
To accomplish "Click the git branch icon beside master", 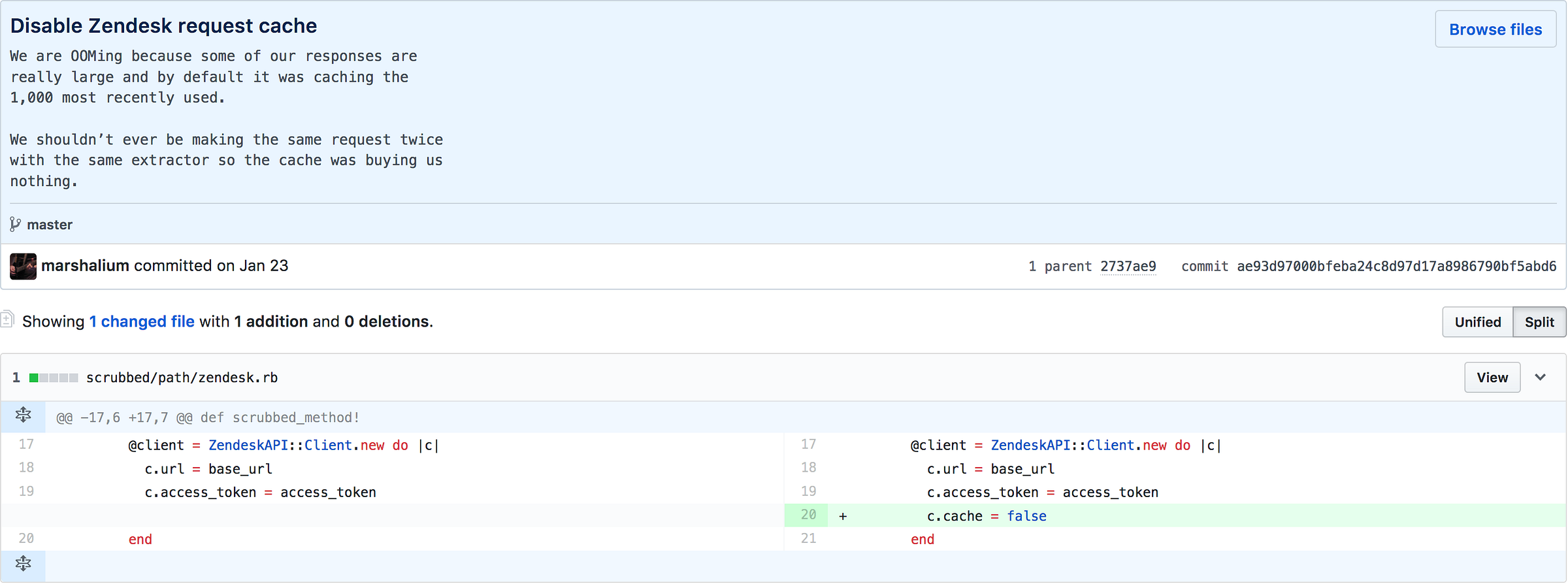I will tap(15, 225).
